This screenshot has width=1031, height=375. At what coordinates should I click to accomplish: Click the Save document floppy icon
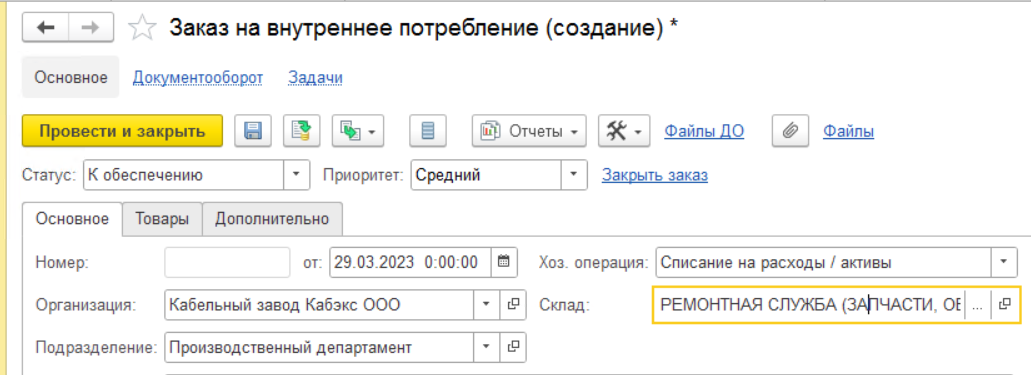pyautogui.click(x=253, y=131)
